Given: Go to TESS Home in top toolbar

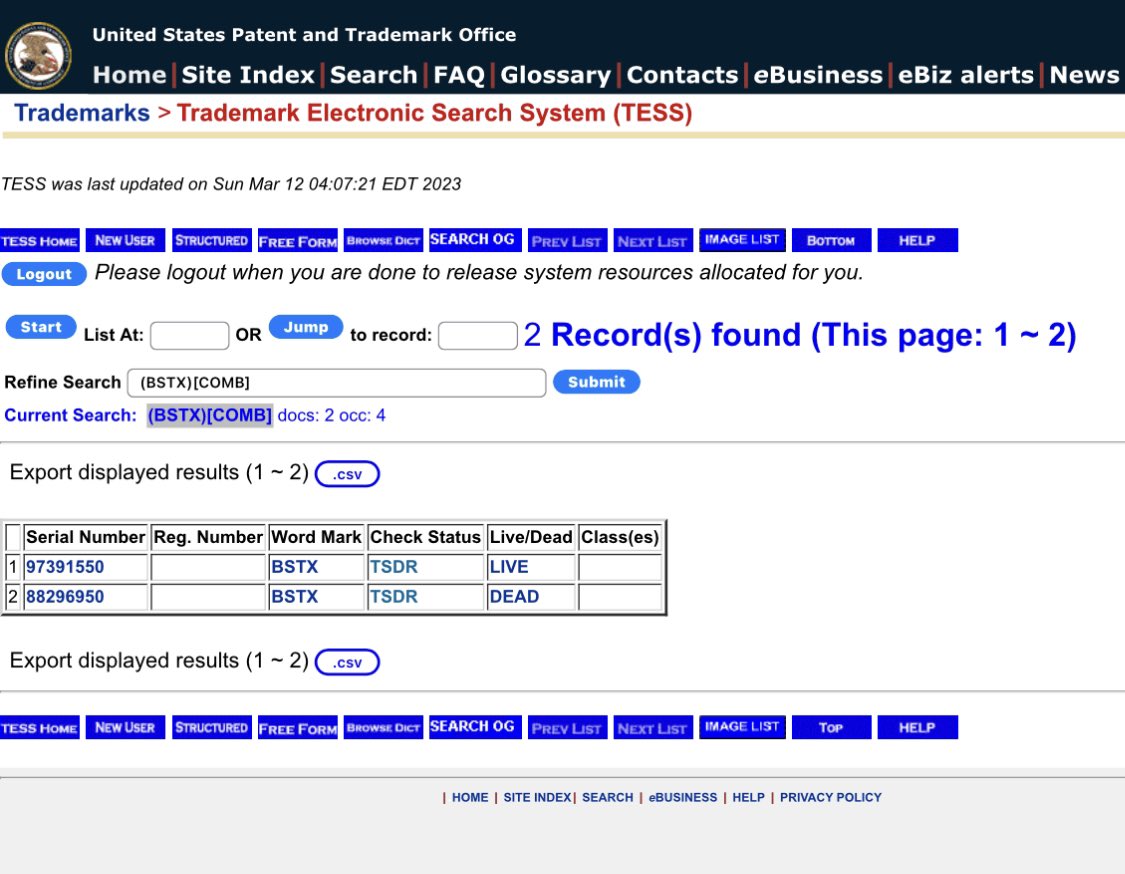Looking at the screenshot, I should coord(39,240).
